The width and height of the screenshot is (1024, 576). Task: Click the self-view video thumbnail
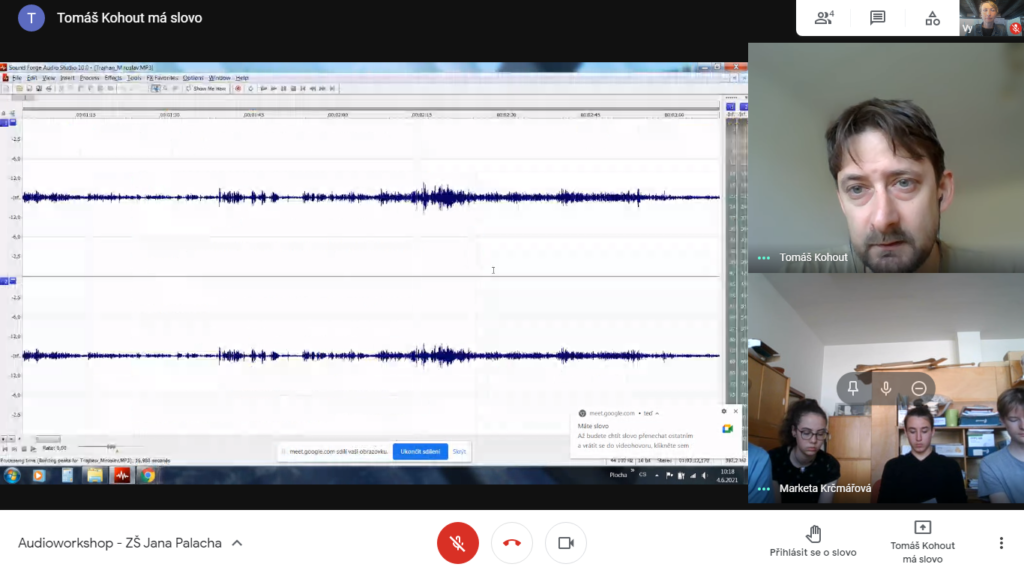991,18
